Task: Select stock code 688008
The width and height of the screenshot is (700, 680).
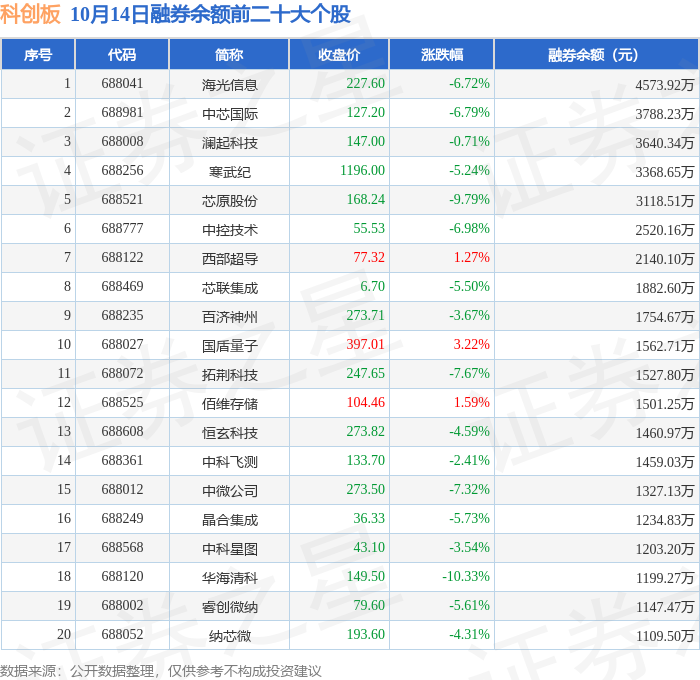Action: pos(122,142)
